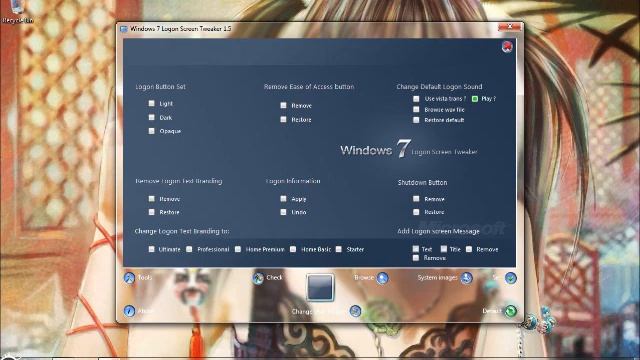
Task: Toggle the green Play checkbox
Action: pos(475,98)
